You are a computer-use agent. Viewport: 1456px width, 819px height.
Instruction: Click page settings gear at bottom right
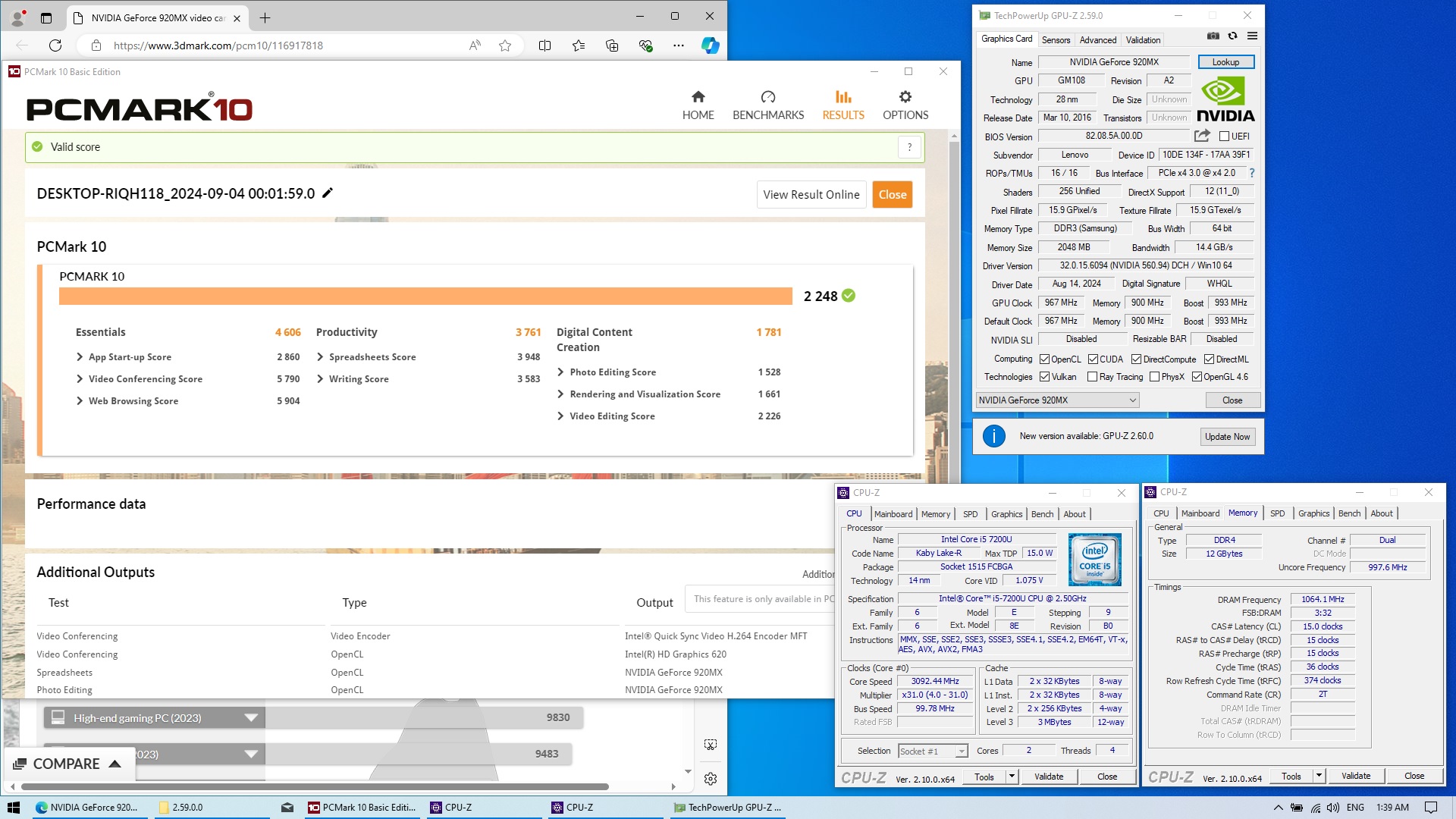[711, 779]
